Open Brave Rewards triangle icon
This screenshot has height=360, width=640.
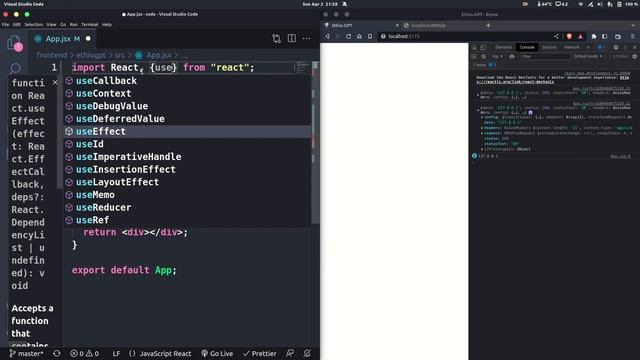tap(580, 36)
